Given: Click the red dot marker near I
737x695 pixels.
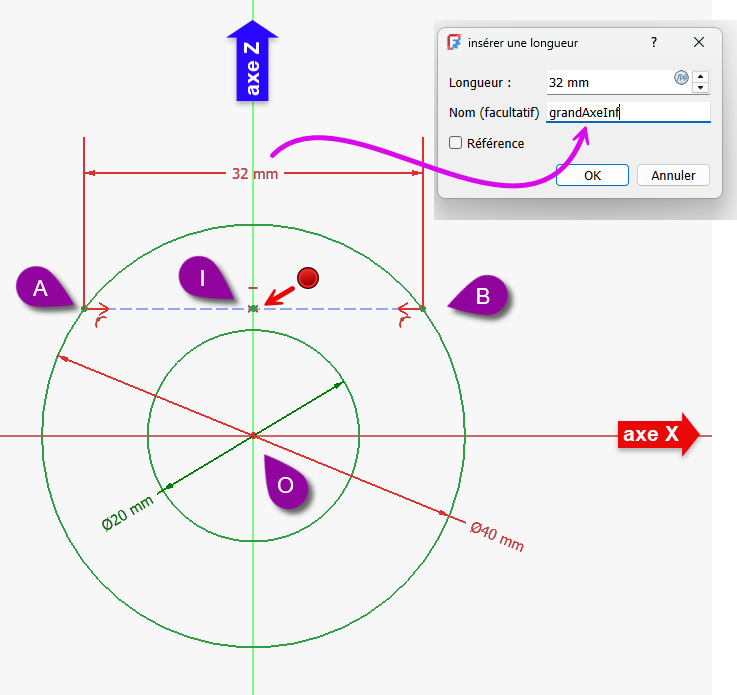Looking at the screenshot, I should pyautogui.click(x=307, y=278).
